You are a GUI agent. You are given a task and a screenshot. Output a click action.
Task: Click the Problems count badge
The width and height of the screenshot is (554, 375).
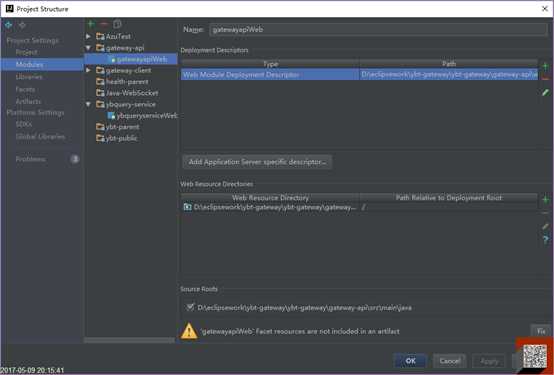coord(75,159)
